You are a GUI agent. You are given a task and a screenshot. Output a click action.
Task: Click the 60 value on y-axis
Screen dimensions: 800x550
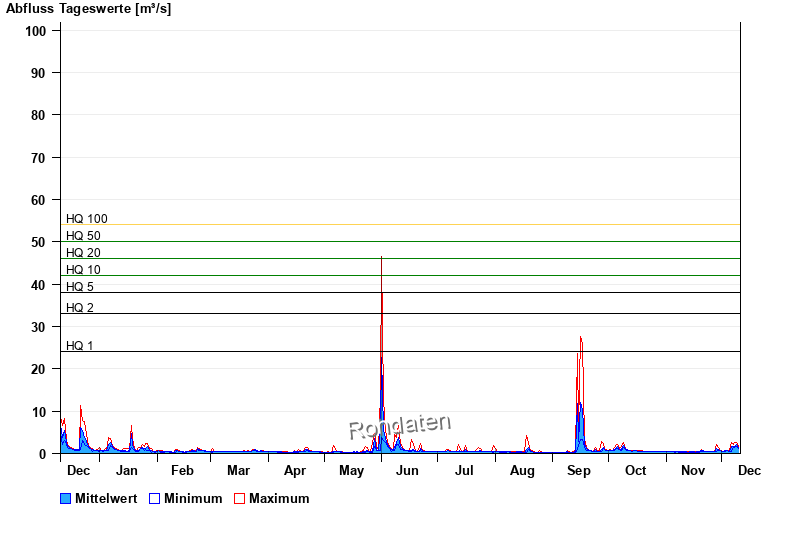click(x=39, y=200)
